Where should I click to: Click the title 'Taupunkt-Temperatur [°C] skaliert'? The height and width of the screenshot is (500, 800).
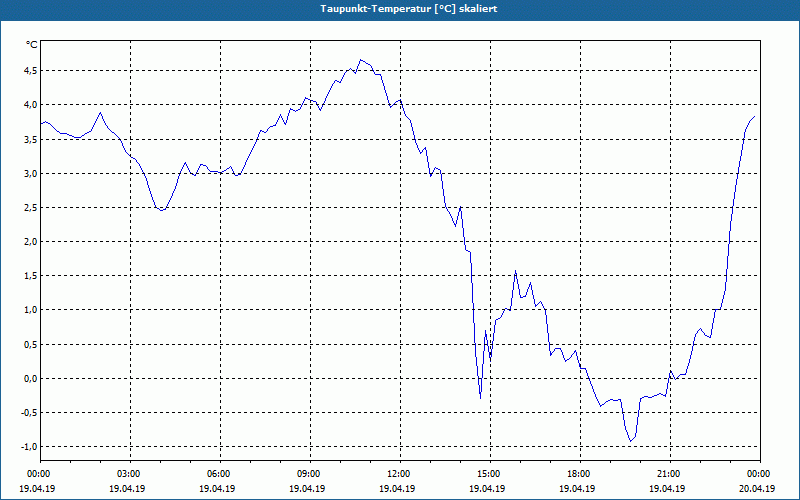click(409, 9)
